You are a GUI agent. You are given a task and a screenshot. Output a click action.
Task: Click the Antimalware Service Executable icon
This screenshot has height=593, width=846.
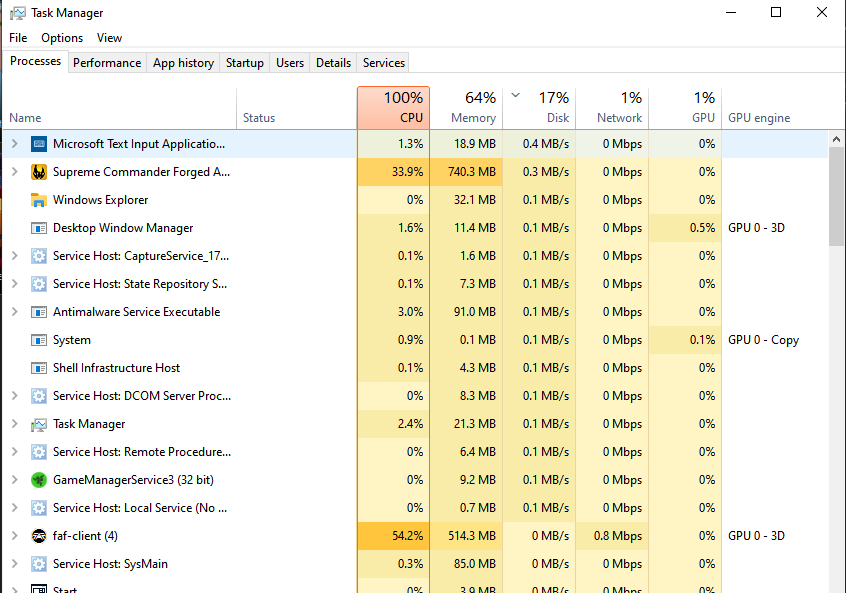click(x=39, y=312)
